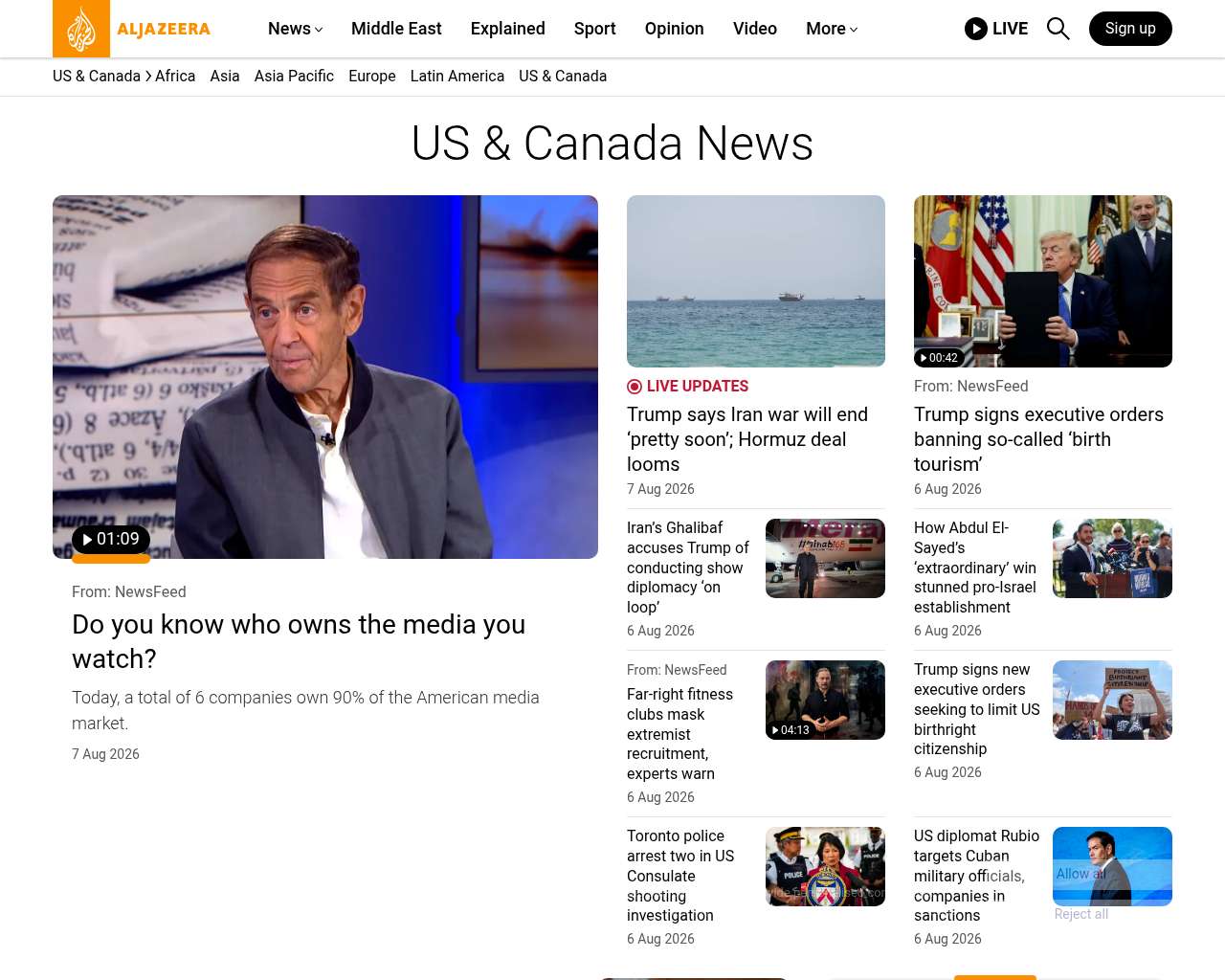This screenshot has height=980, width=1225.
Task: Expand the More dropdown menu
Action: (x=832, y=29)
